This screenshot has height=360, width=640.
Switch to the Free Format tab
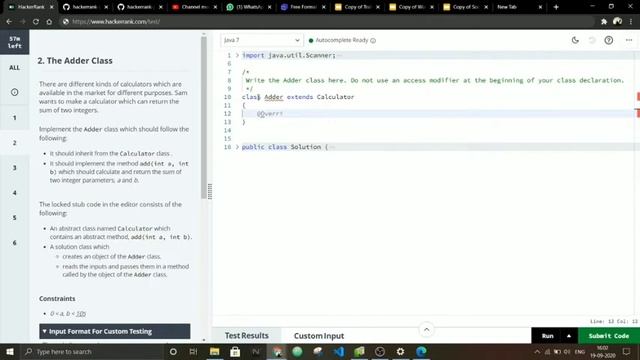coord(302,7)
